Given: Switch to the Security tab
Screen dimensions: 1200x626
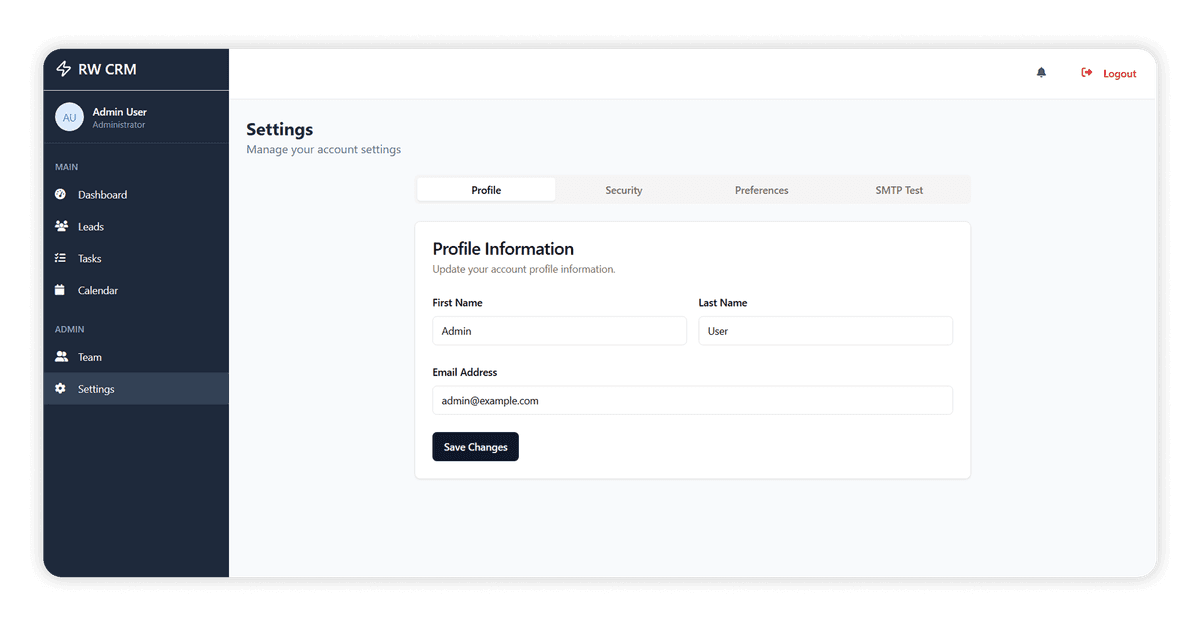Looking at the screenshot, I should (624, 190).
